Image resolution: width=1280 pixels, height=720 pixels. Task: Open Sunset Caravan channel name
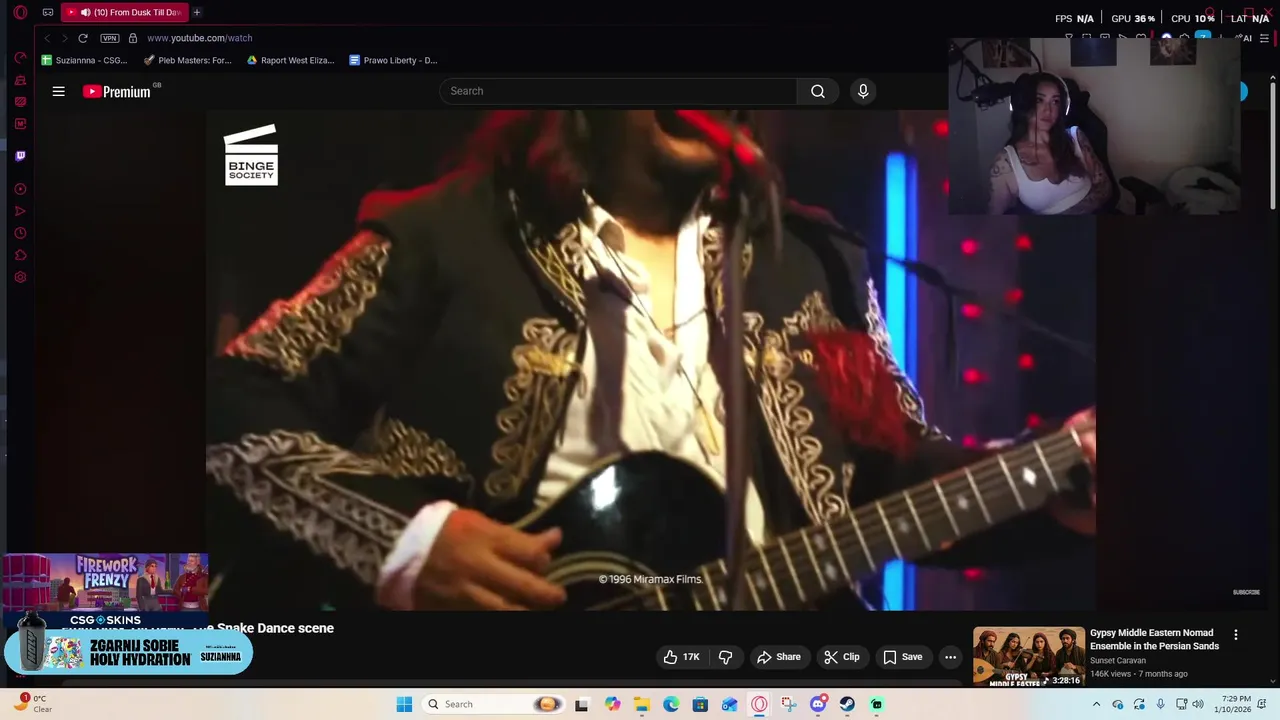(x=1118, y=661)
